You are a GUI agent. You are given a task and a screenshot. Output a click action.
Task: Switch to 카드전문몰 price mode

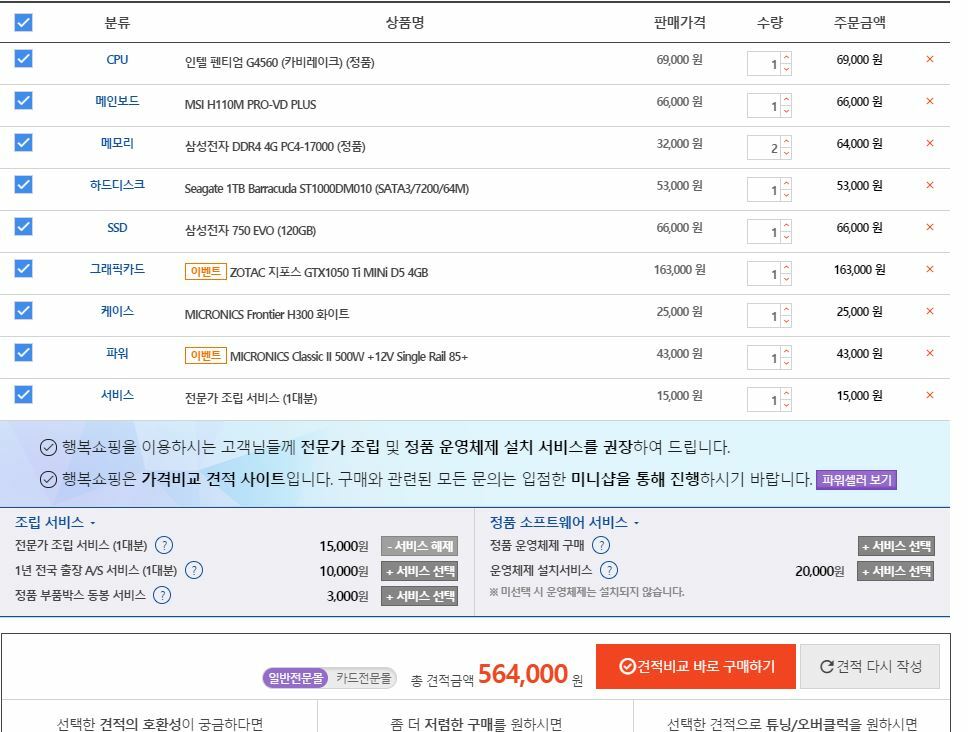364,678
